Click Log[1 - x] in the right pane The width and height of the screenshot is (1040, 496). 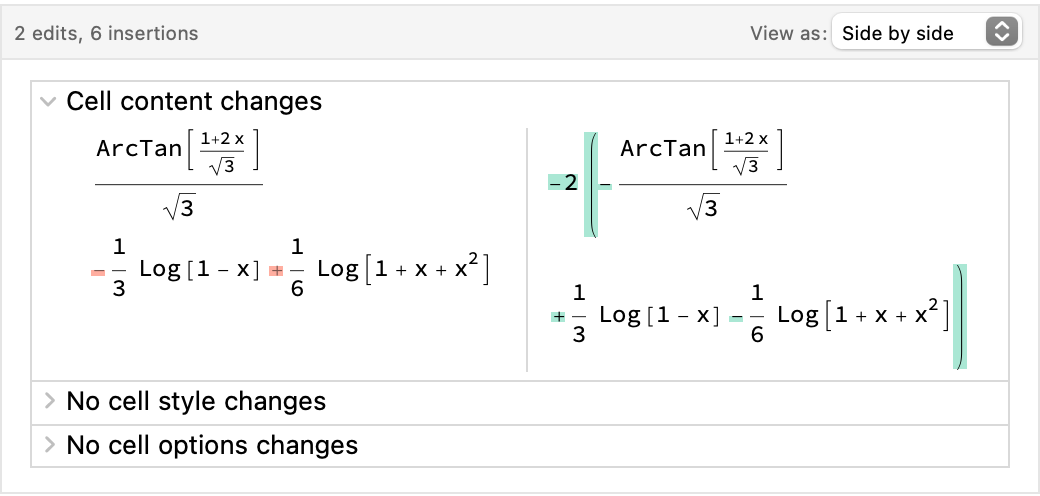point(659,316)
